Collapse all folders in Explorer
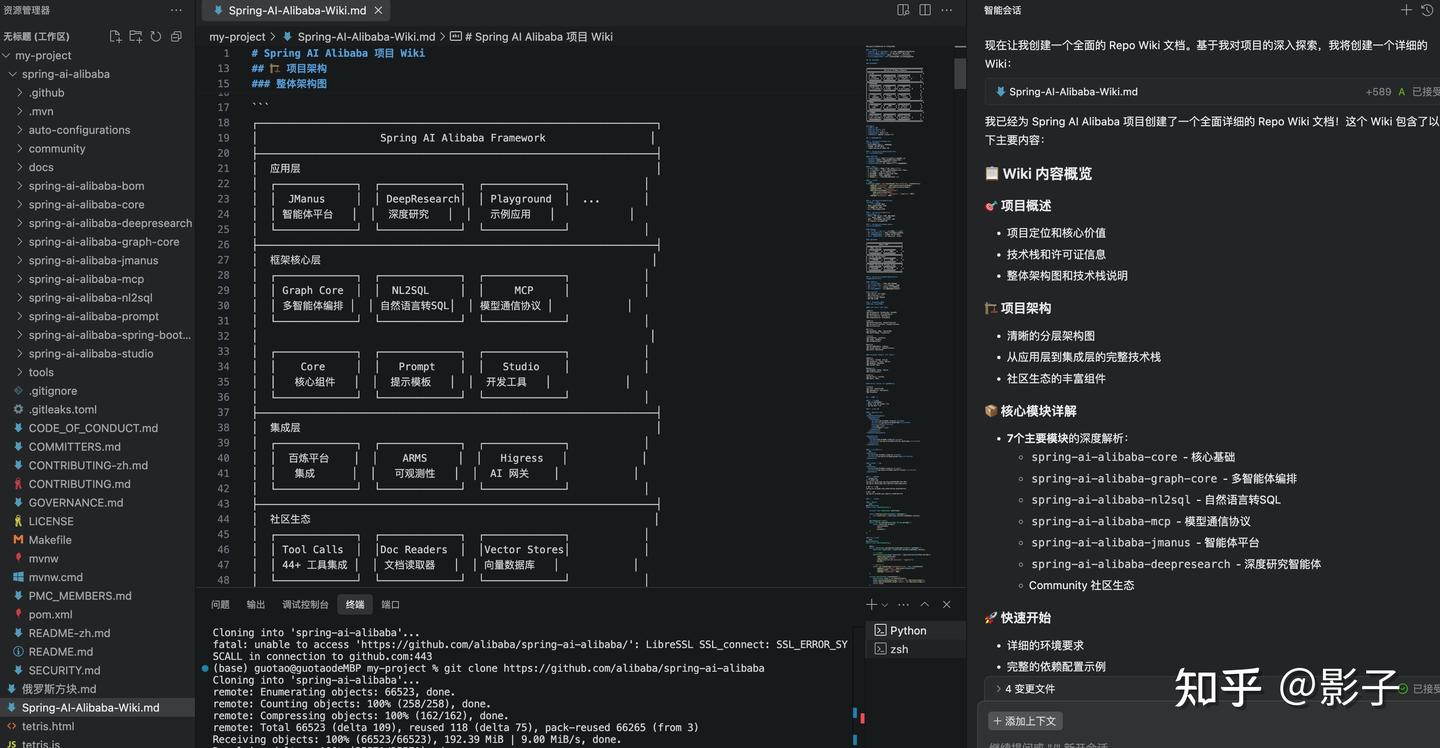Image resolution: width=1440 pixels, height=748 pixels. click(177, 35)
